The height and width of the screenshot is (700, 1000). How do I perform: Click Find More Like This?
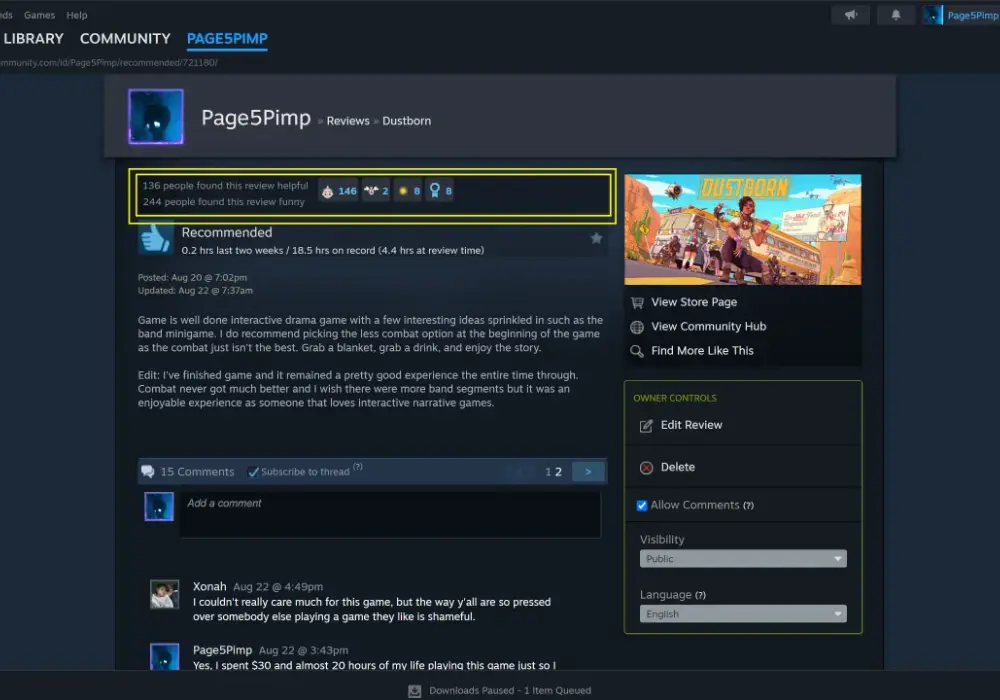coord(702,351)
